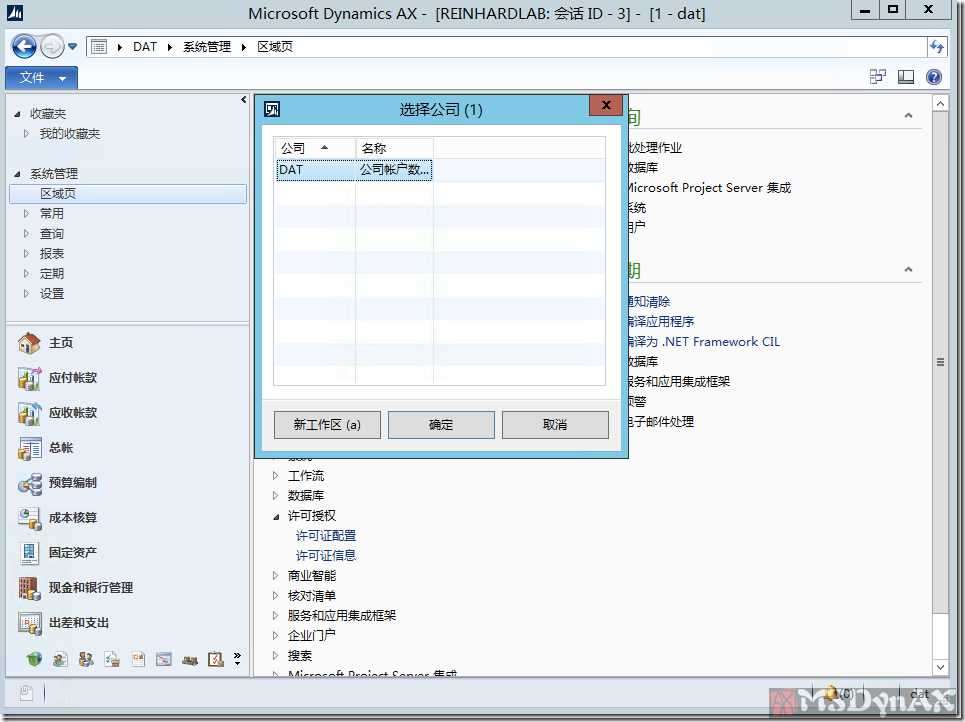The image size is (965, 722).
Task: Open the 许可证配置 link
Action: 326,535
